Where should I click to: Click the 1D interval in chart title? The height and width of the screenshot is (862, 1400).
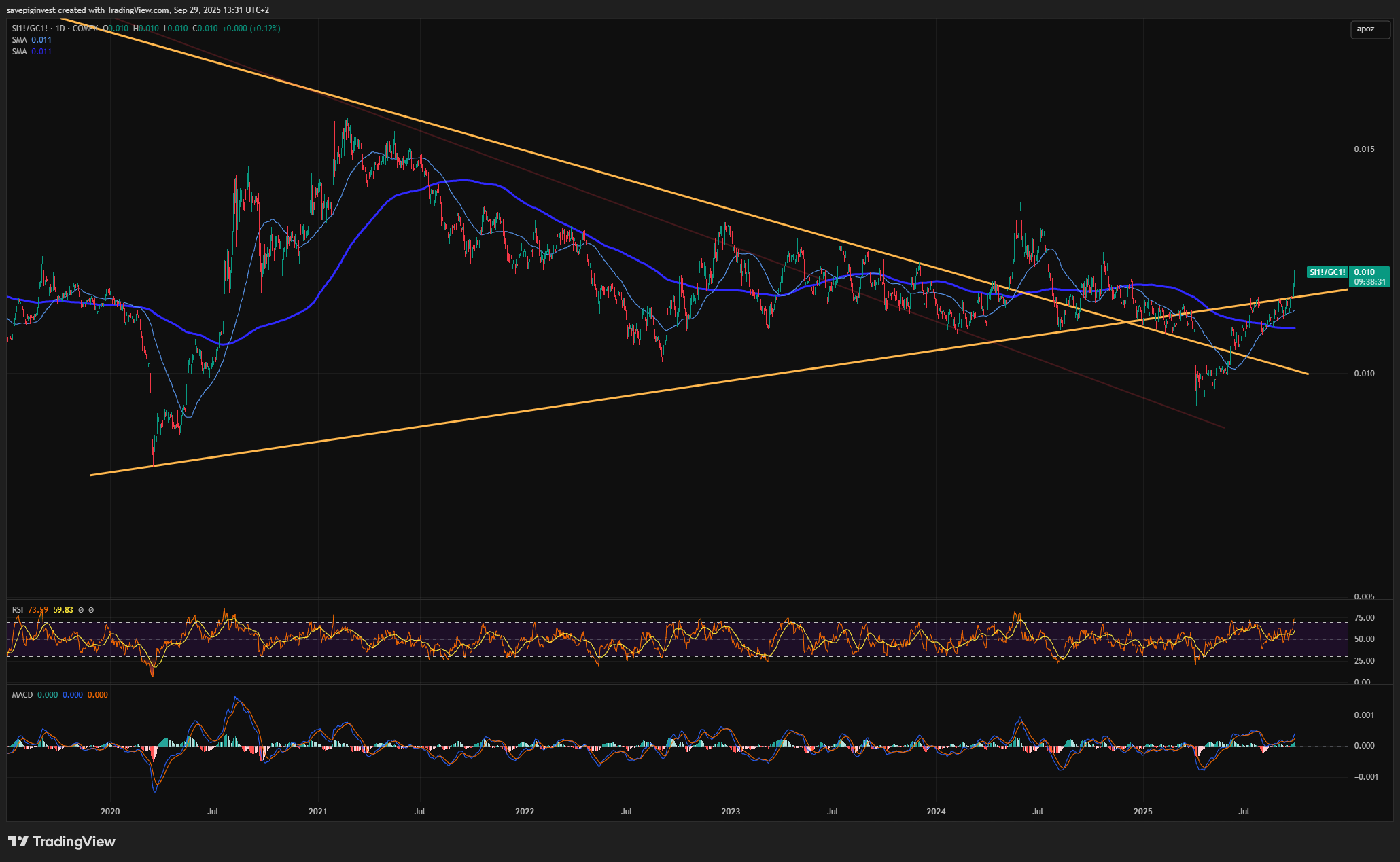(x=60, y=29)
